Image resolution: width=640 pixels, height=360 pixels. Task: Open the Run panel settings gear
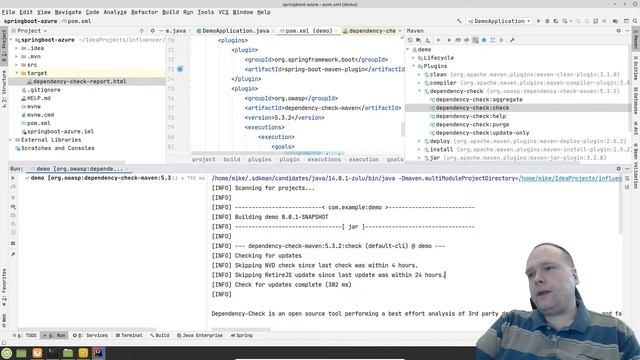click(x=618, y=169)
